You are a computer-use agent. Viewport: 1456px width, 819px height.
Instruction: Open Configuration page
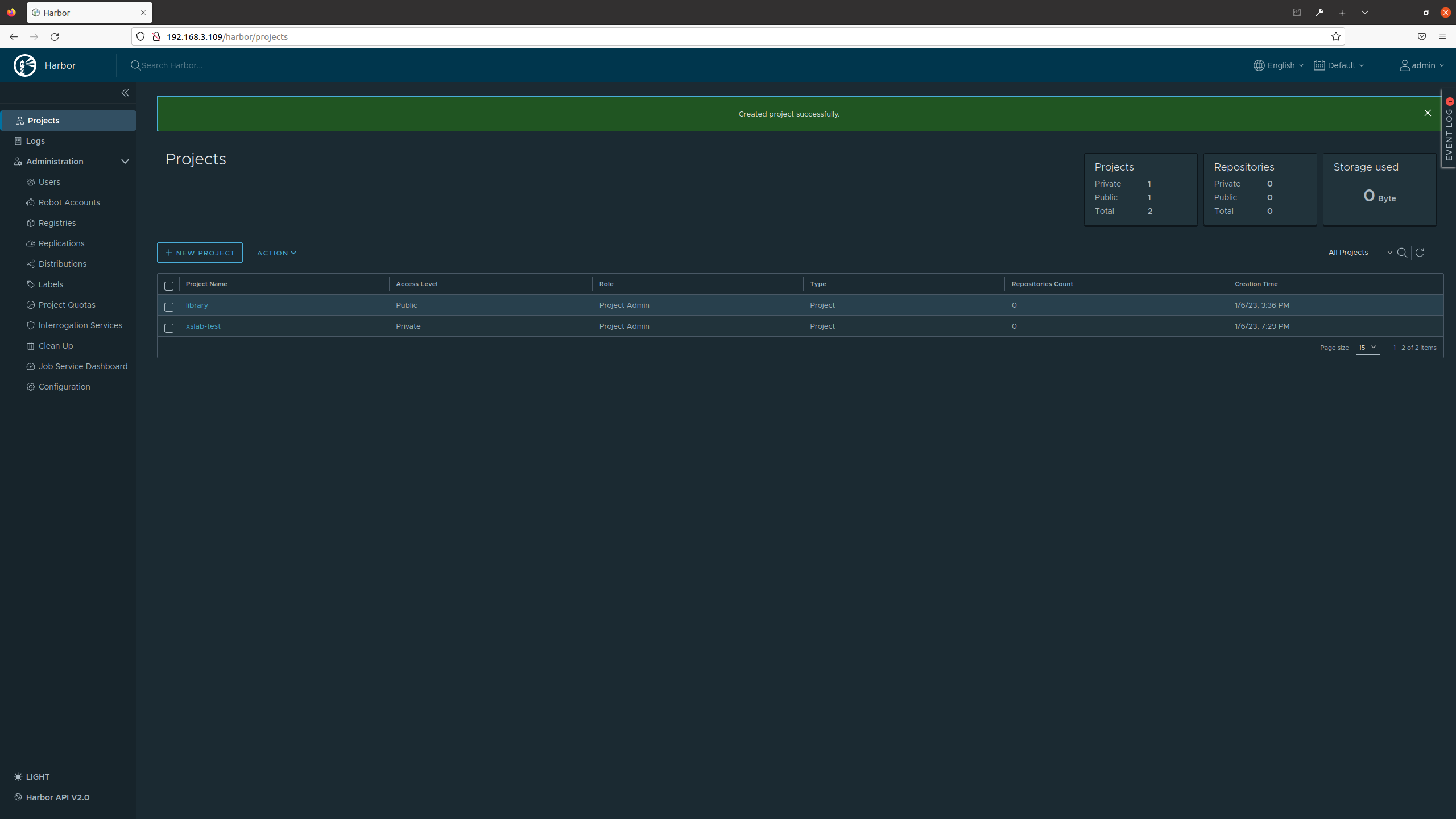point(64,387)
